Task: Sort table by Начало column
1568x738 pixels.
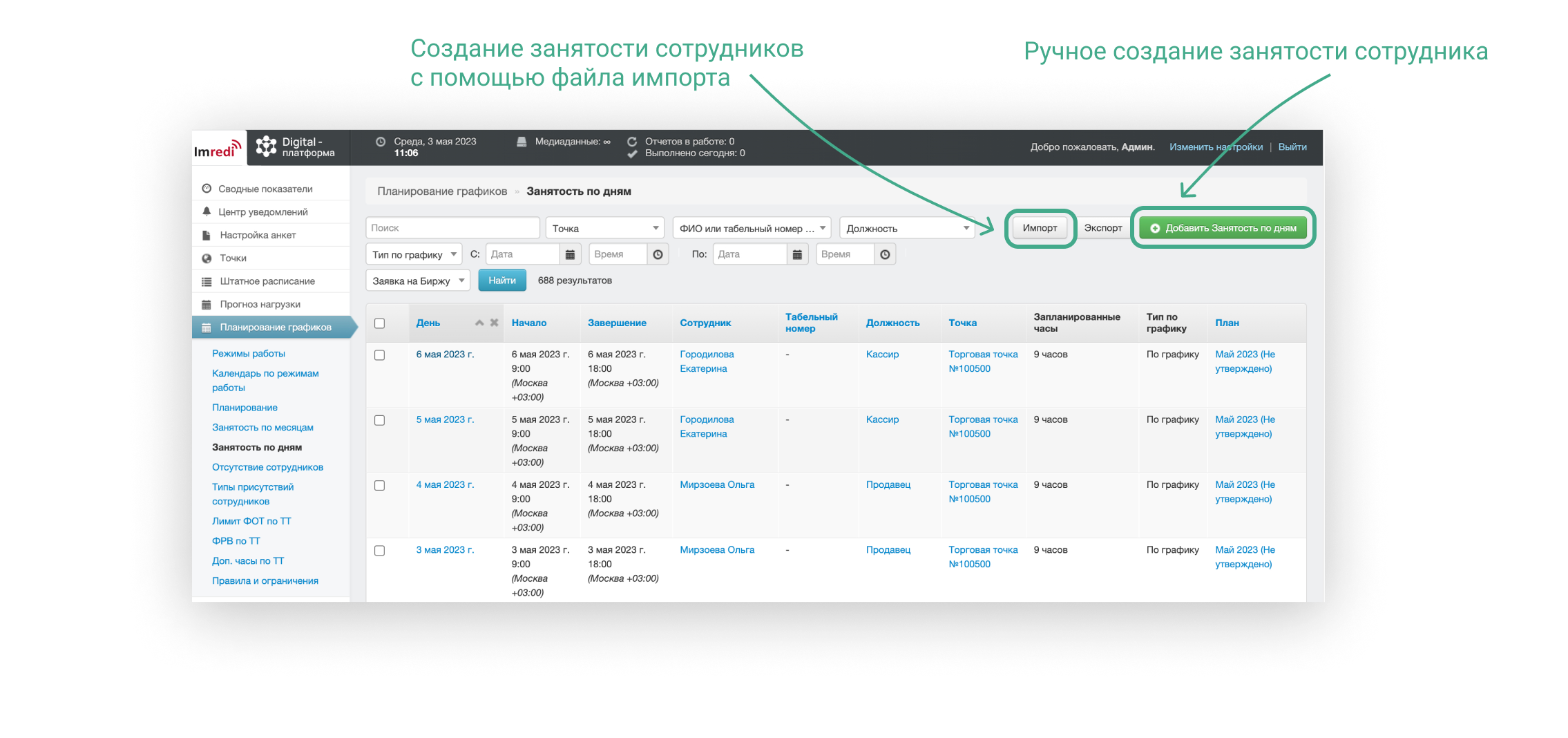Action: tap(529, 323)
